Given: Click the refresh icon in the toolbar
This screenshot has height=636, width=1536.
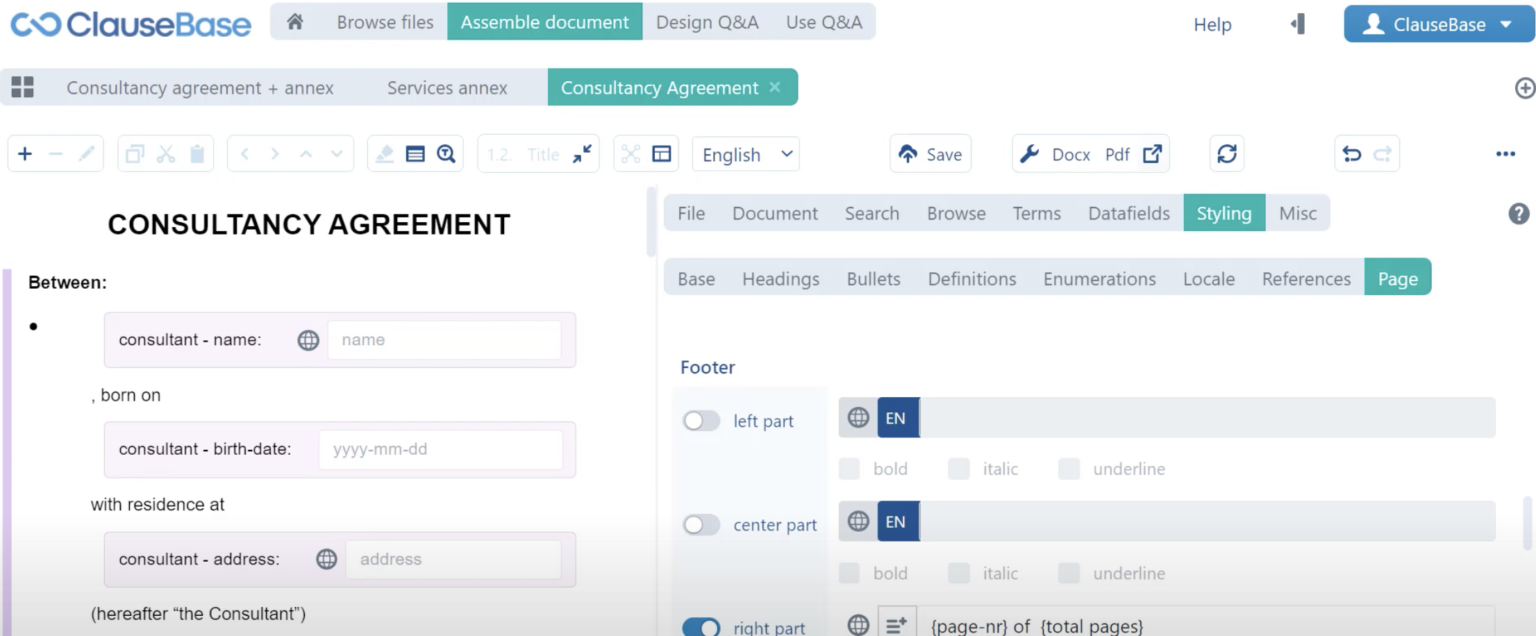Looking at the screenshot, I should (1227, 154).
